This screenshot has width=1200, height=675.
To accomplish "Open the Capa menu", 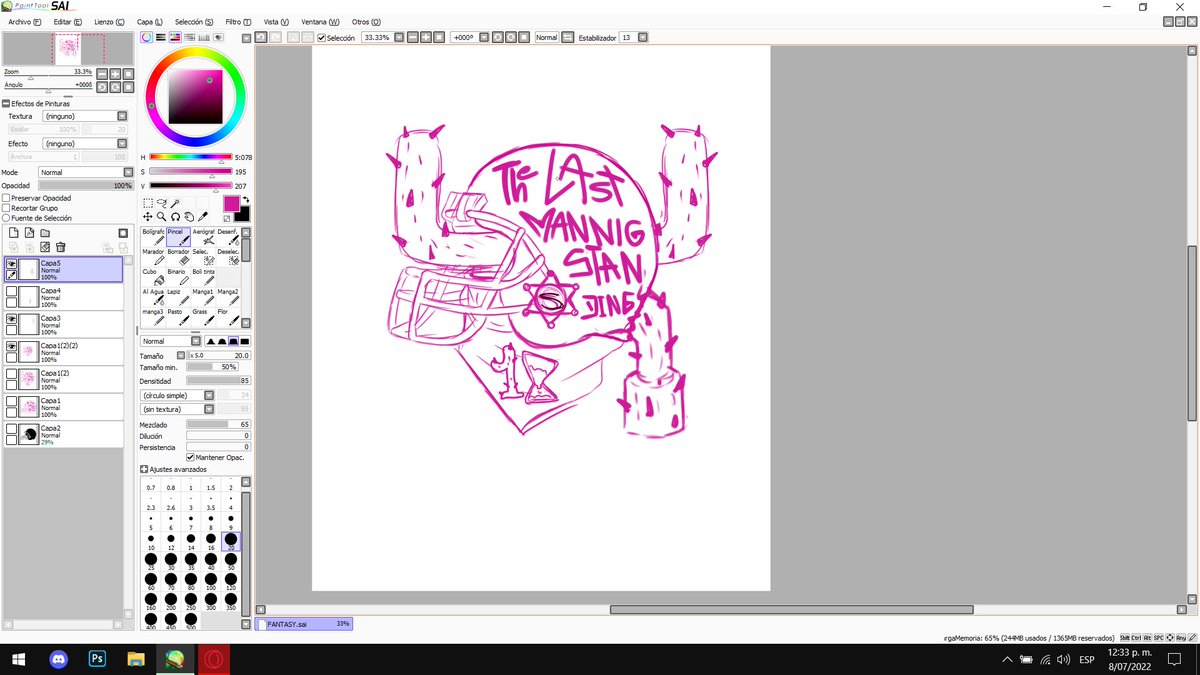I will 150,21.
